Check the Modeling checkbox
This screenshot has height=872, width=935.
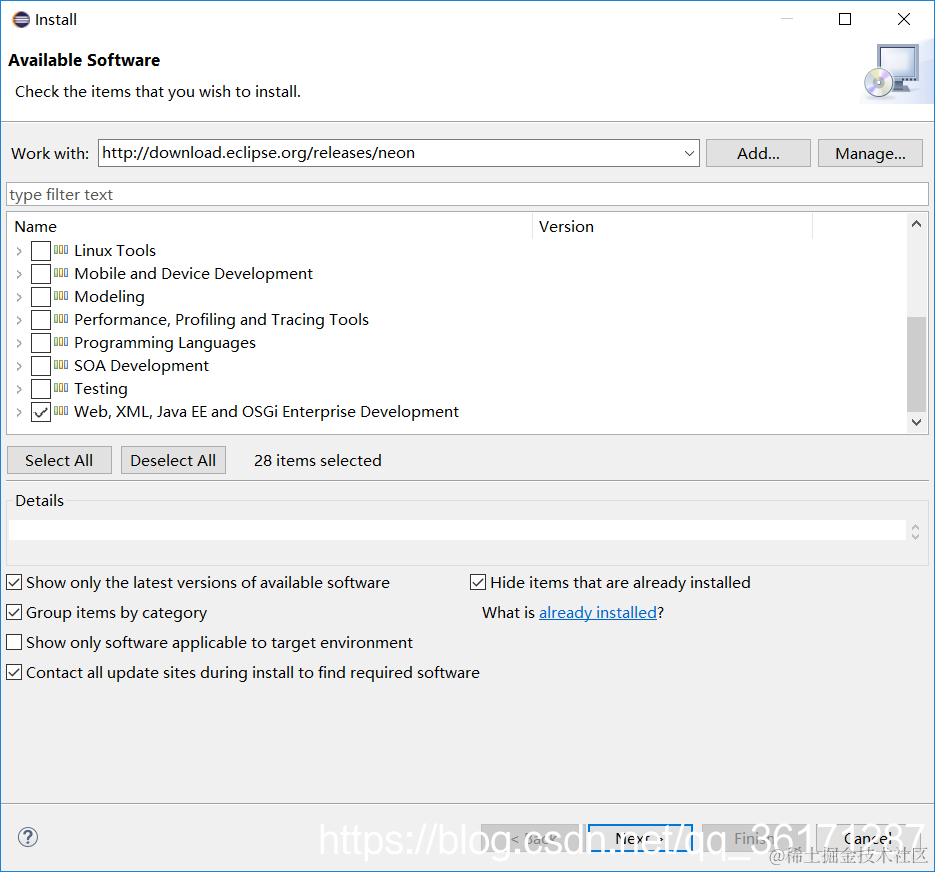(x=41, y=296)
